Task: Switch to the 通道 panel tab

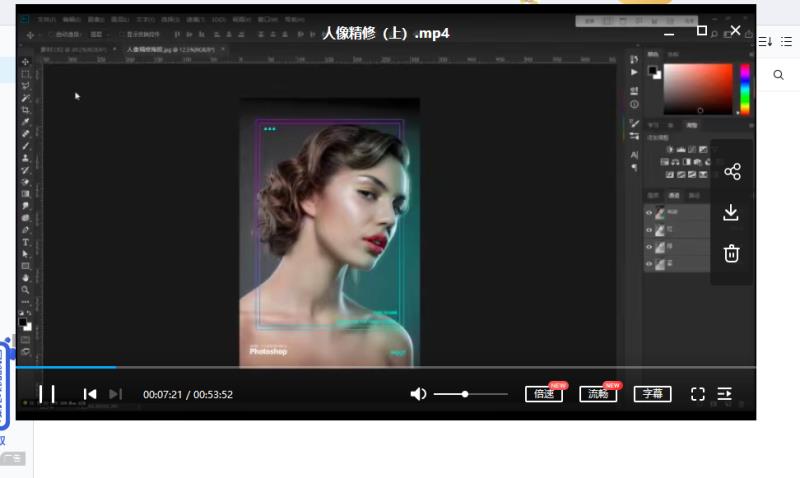Action: click(x=673, y=195)
